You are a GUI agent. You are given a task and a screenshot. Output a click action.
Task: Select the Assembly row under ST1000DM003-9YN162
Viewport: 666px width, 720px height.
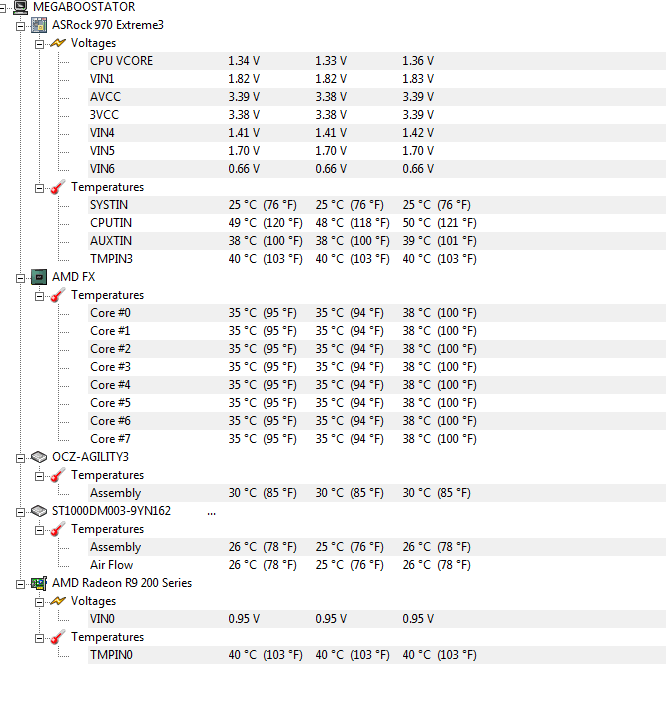pos(115,547)
